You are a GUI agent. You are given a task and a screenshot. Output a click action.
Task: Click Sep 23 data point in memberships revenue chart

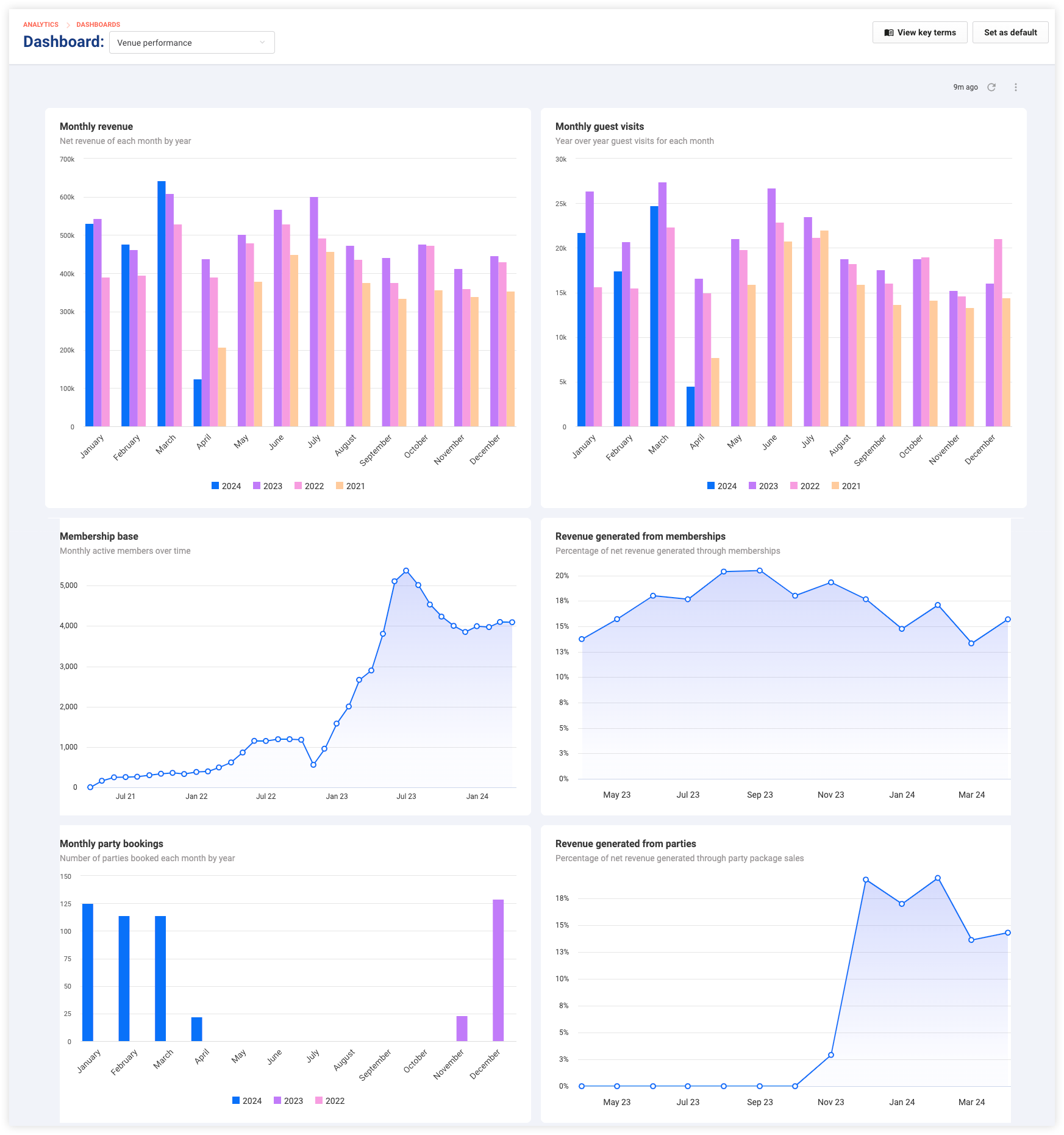760,571
